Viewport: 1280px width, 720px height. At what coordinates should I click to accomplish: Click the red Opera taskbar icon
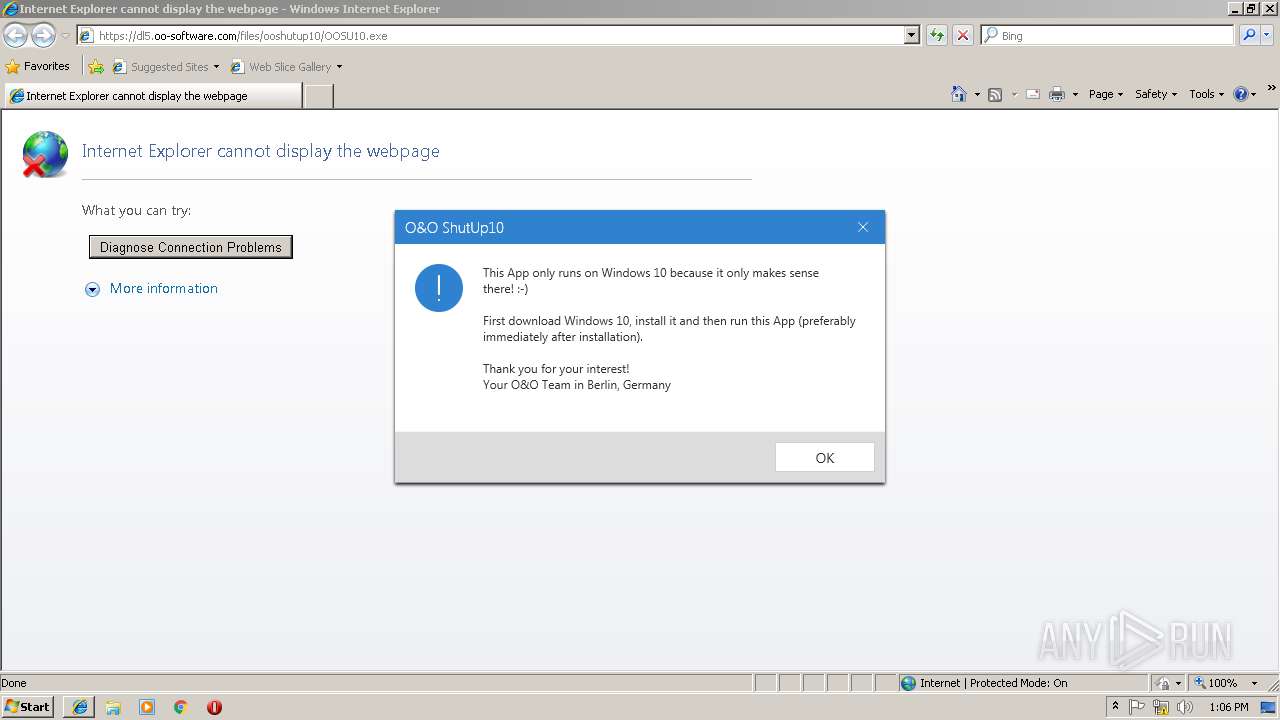(x=214, y=707)
